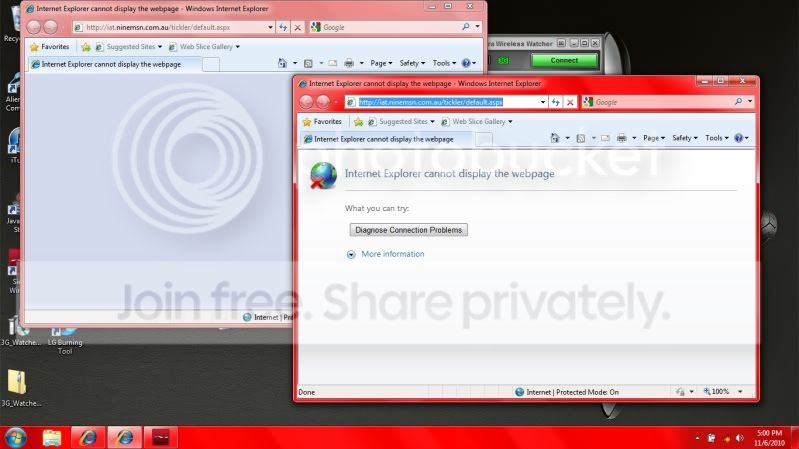Viewport: 799px width, 449px height.
Task: Click selected URL in front address bar
Action: [x=431, y=102]
